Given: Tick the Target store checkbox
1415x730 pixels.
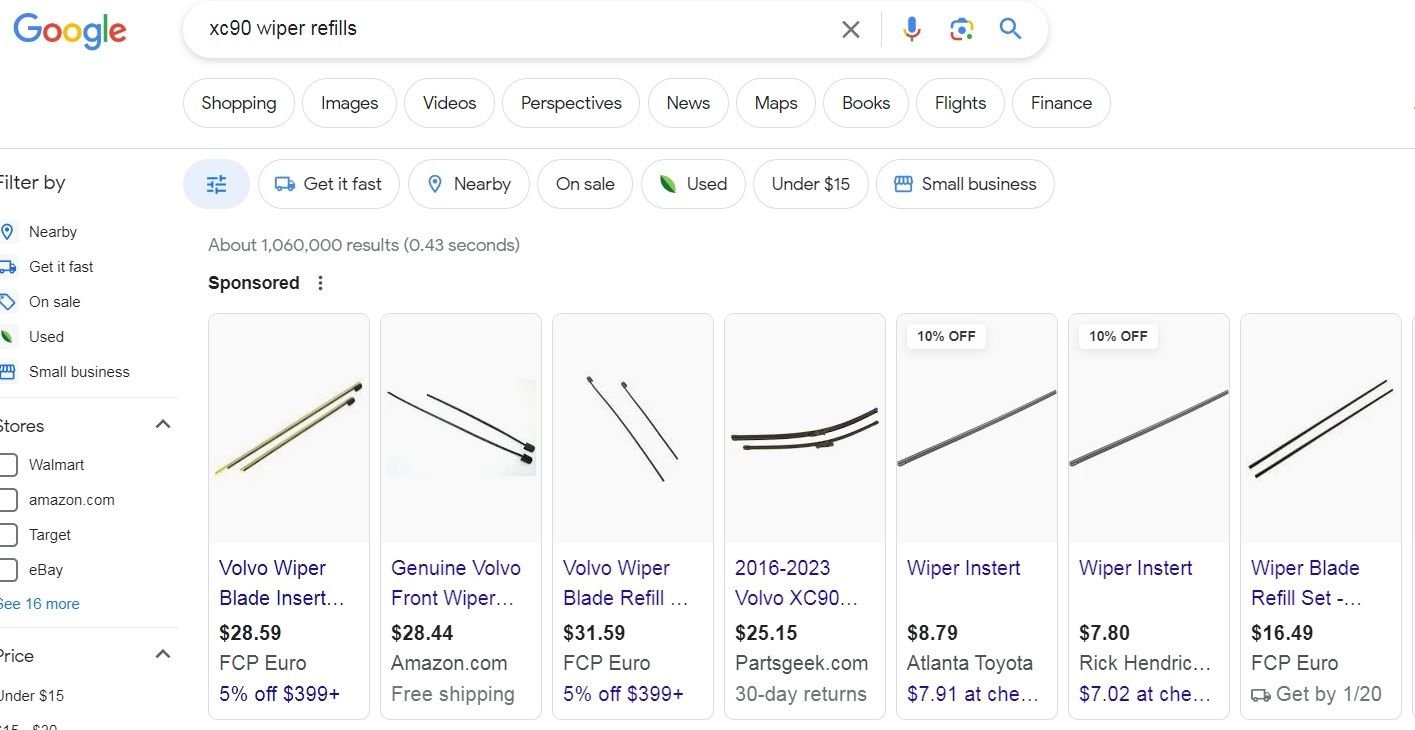Looking at the screenshot, I should 8,535.
